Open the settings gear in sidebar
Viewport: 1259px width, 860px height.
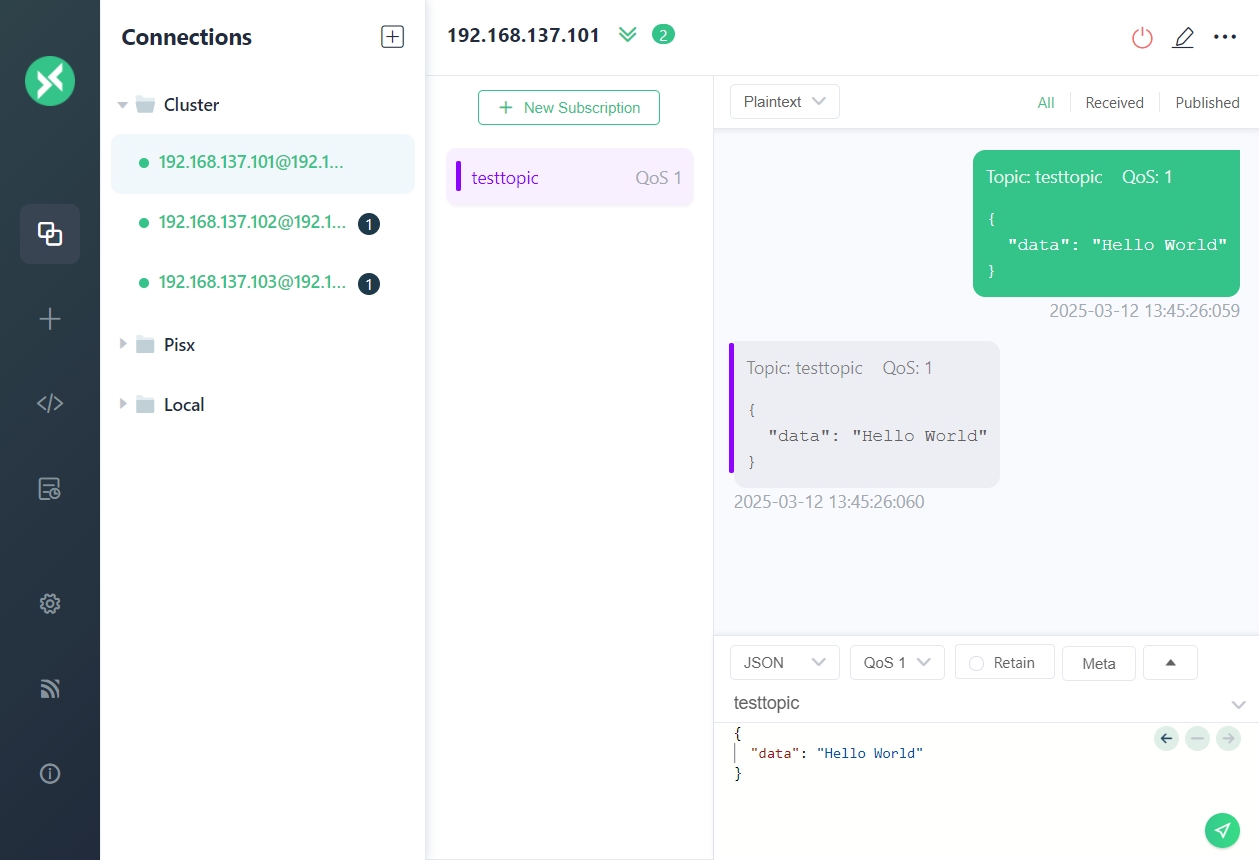[50, 604]
